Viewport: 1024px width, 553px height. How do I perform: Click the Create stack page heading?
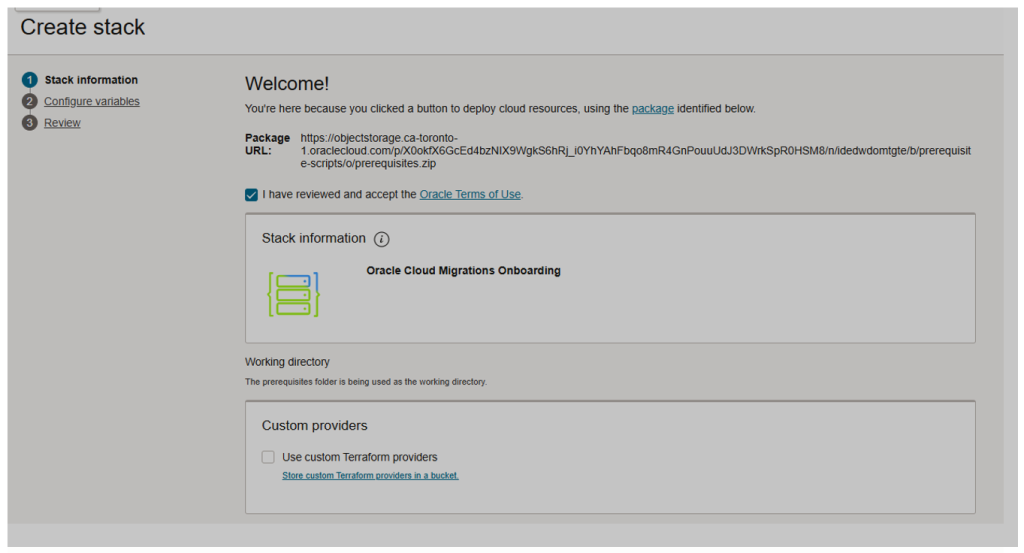click(83, 27)
